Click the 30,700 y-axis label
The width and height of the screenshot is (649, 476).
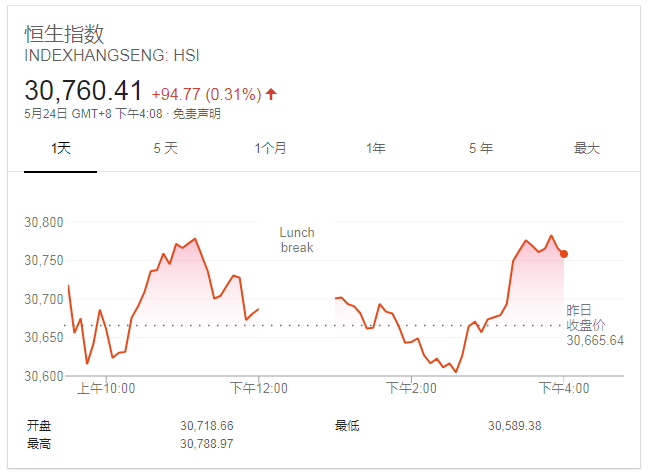(x=44, y=299)
